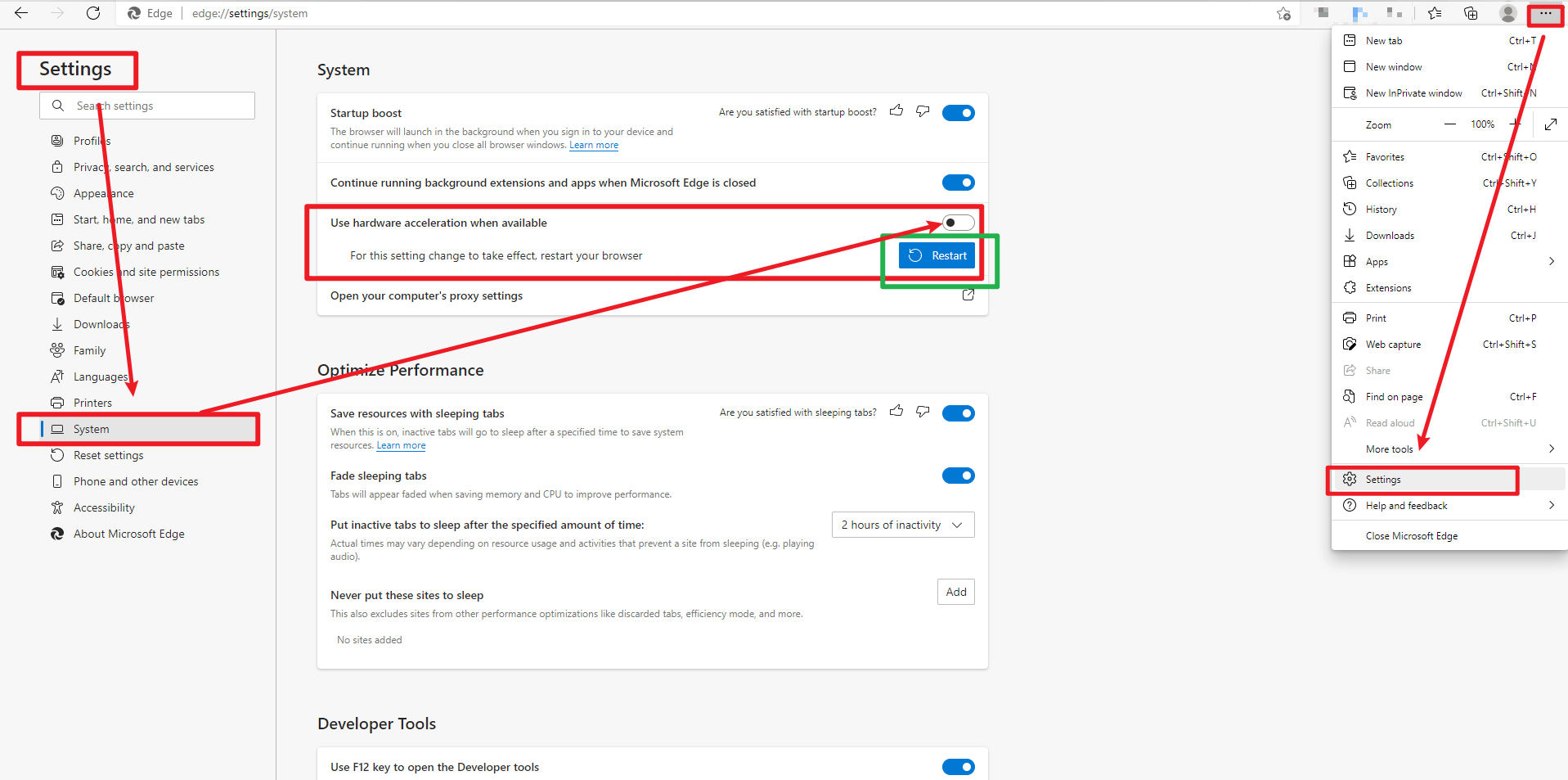Open the browser profile avatar
Screen dimensions: 1568x780
pos(1507,13)
